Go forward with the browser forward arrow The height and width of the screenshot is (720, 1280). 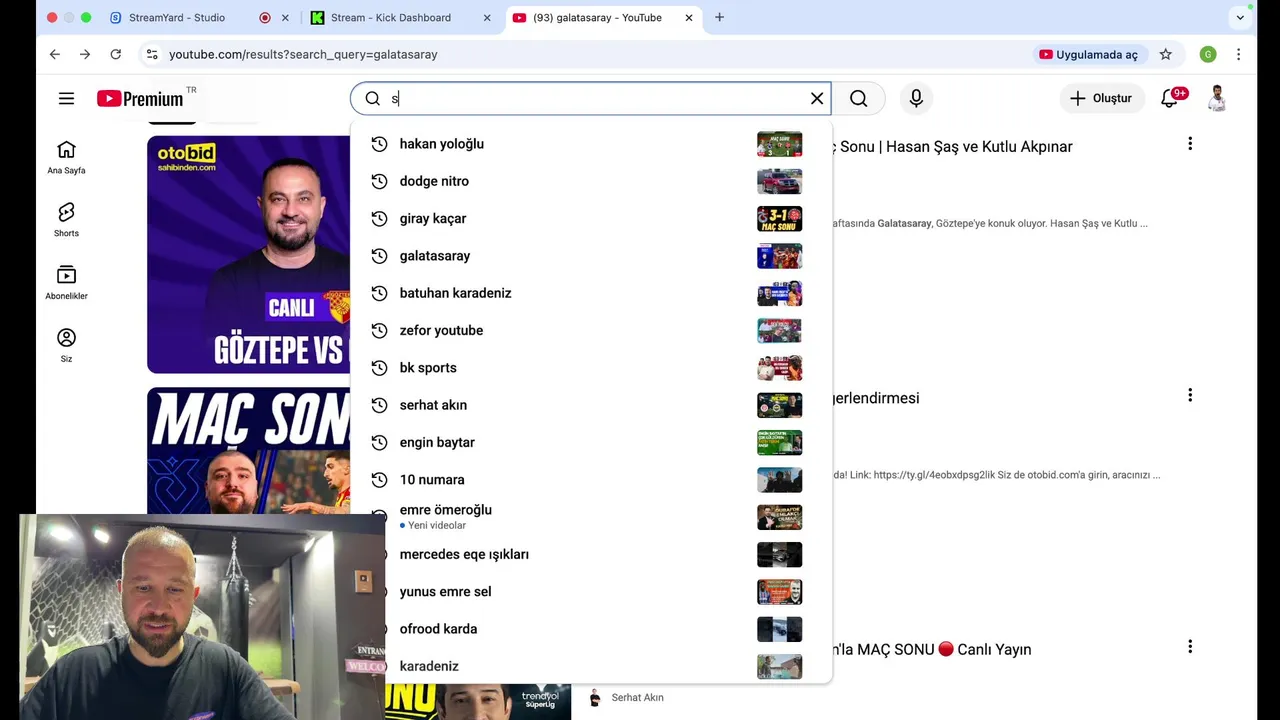point(85,54)
